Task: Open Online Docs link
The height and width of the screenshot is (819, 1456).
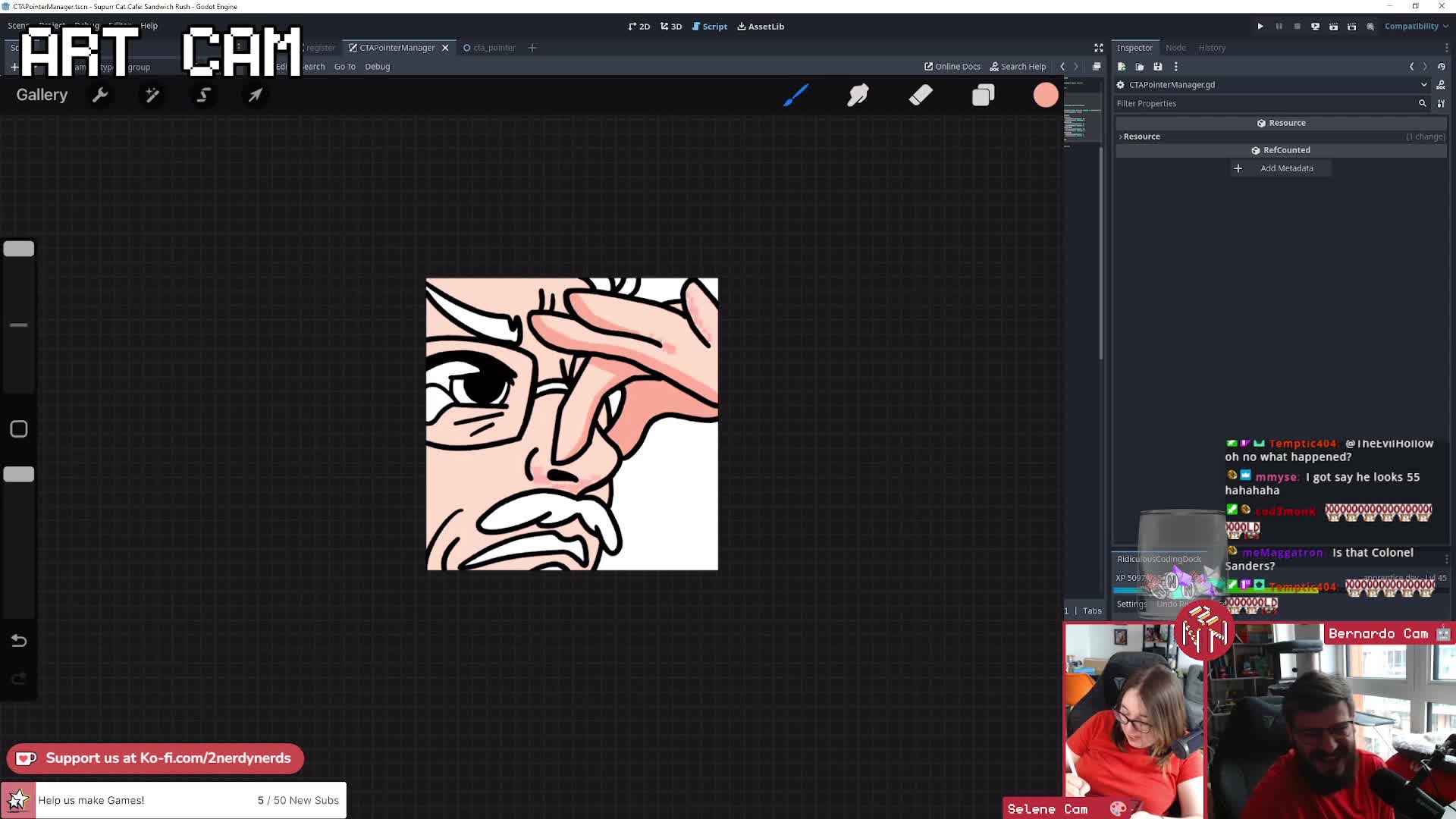Action: [952, 67]
